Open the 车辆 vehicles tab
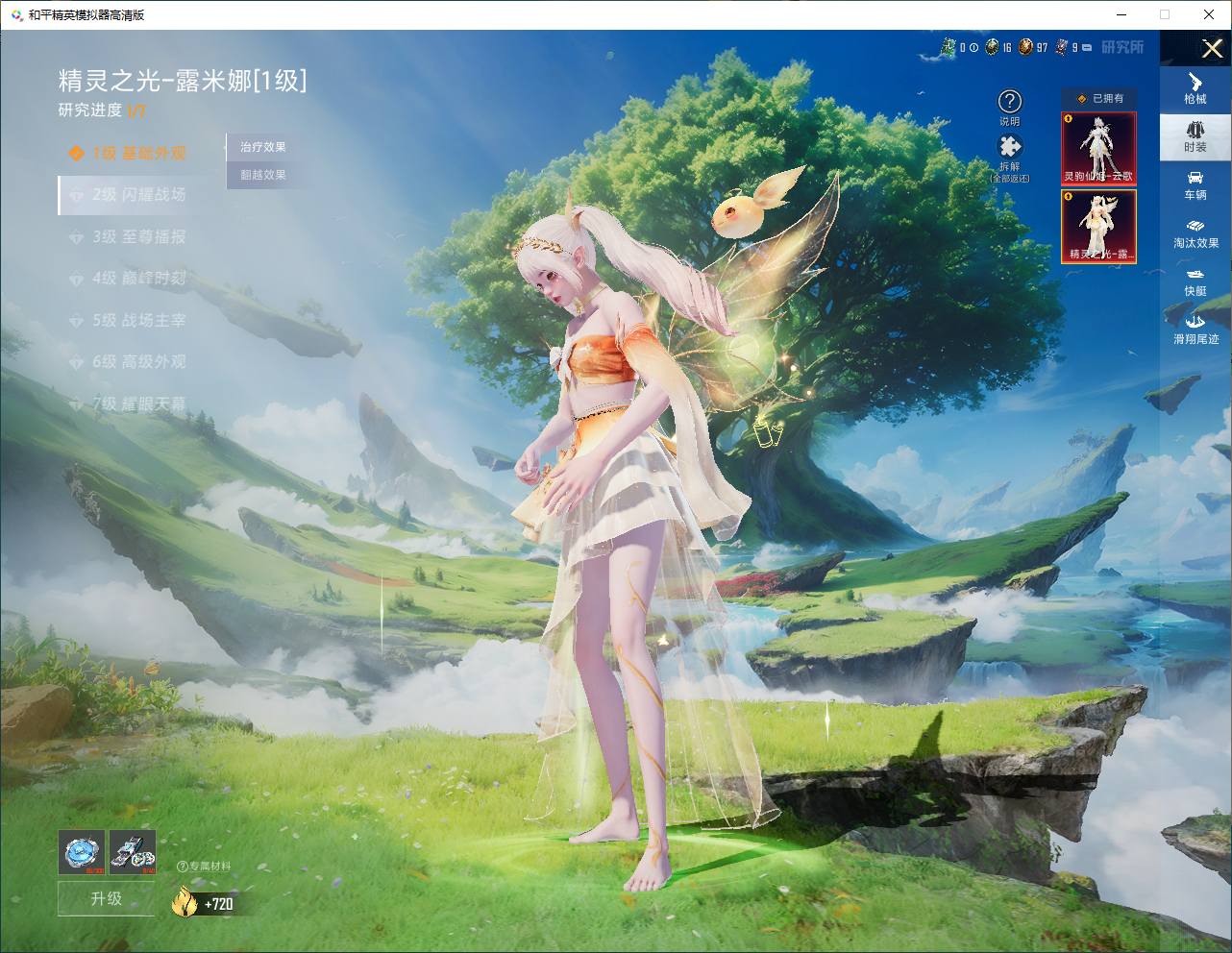The width and height of the screenshot is (1232, 953). pyautogui.click(x=1195, y=185)
